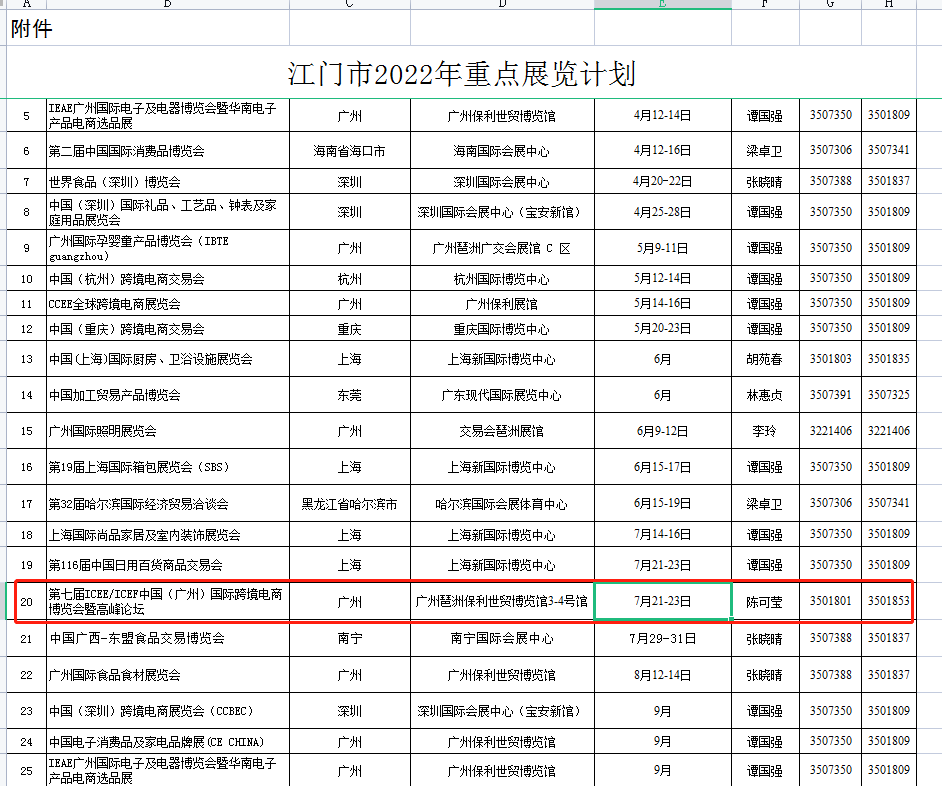Click sequence number 17 cell

pyautogui.click(x=26, y=504)
